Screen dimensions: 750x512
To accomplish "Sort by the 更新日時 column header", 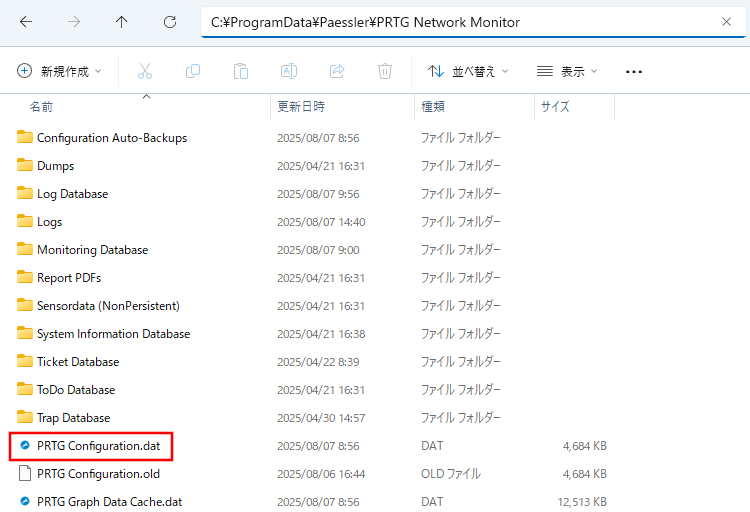I will (x=301, y=106).
